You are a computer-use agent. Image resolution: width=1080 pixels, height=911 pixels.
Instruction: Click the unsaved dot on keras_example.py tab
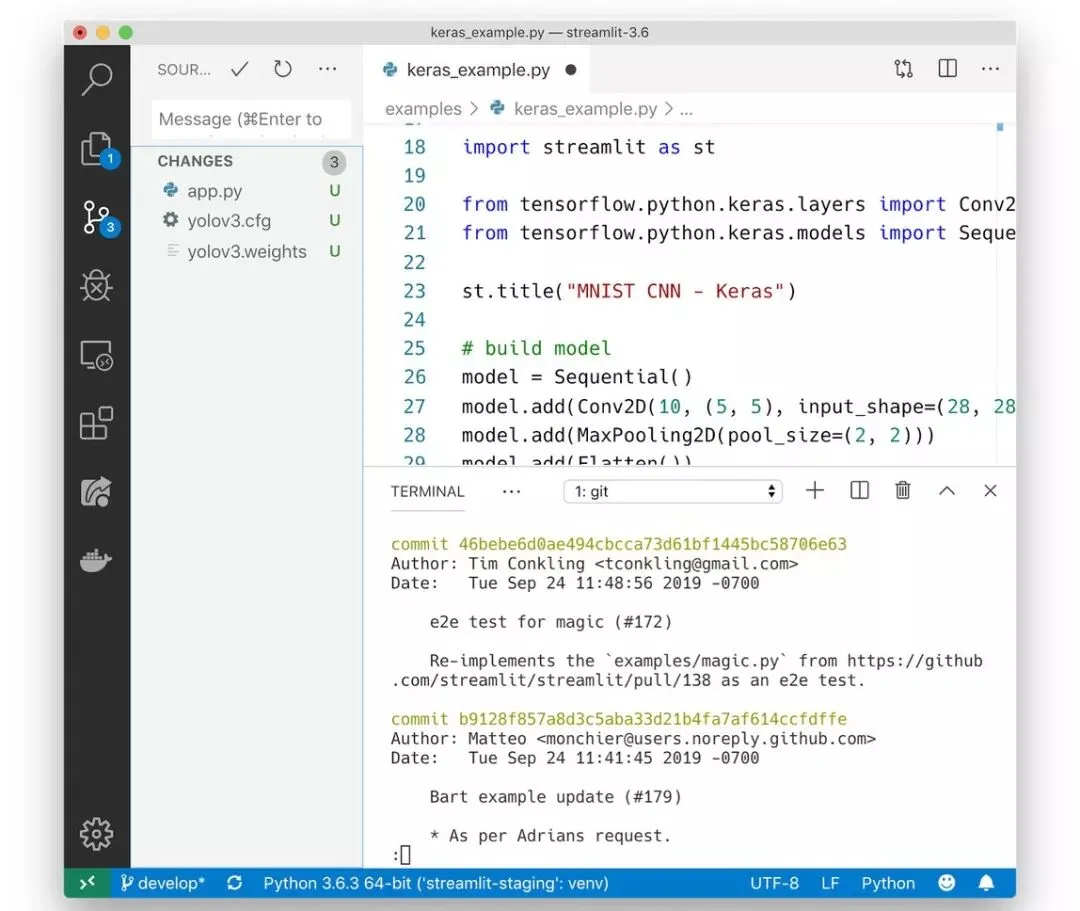tap(570, 70)
